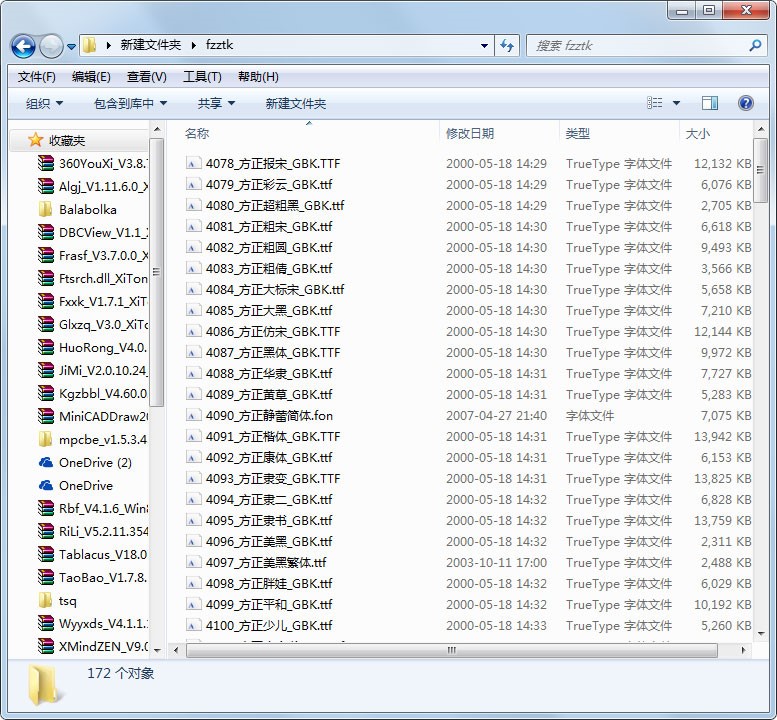Open the Balabolka folder in sidebar
The image size is (777, 720).
pos(78,210)
